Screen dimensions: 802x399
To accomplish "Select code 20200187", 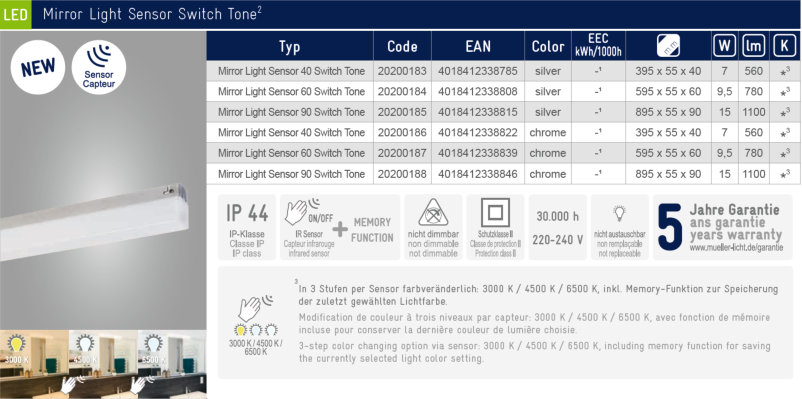I will pos(402,153).
